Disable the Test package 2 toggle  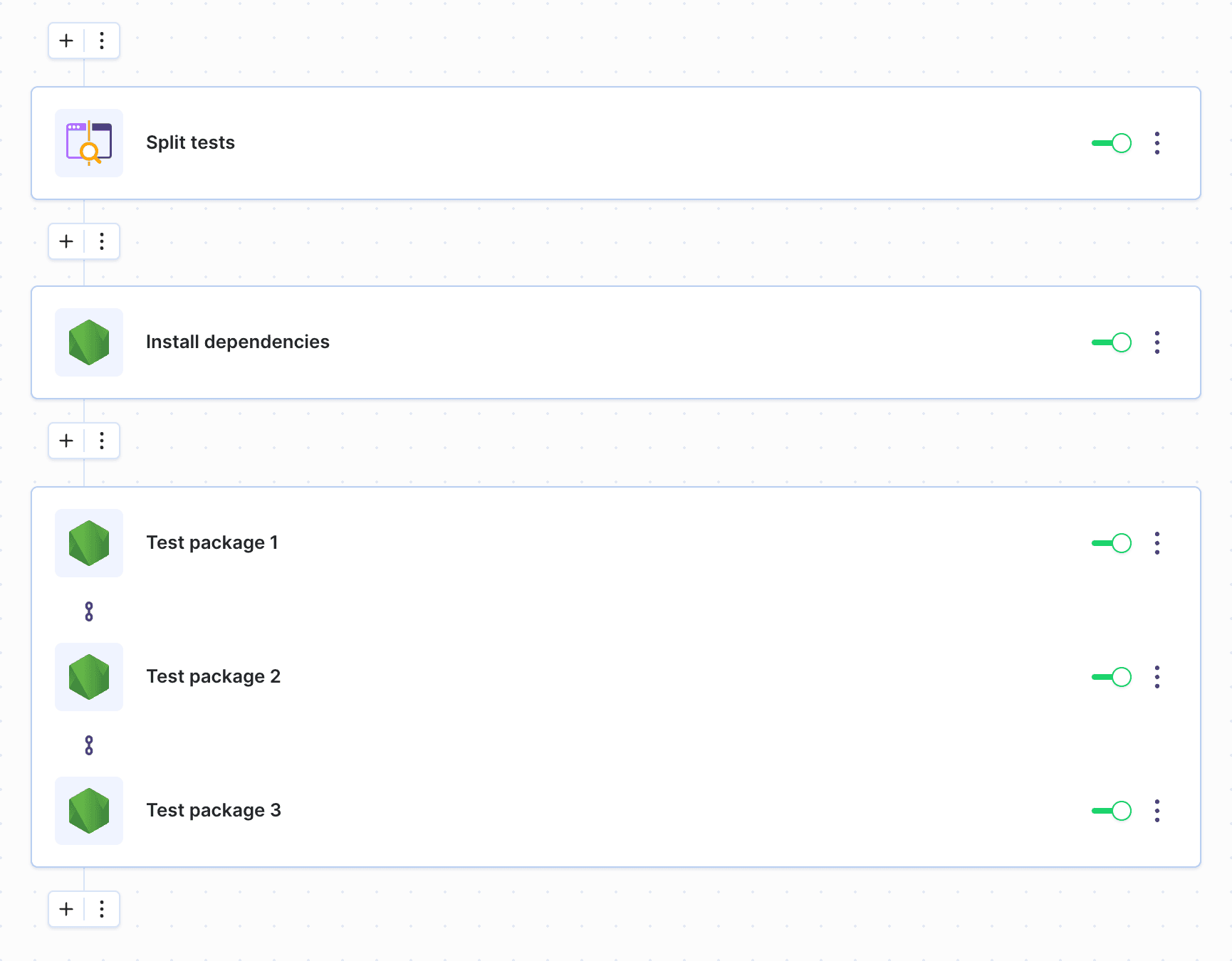[1111, 677]
